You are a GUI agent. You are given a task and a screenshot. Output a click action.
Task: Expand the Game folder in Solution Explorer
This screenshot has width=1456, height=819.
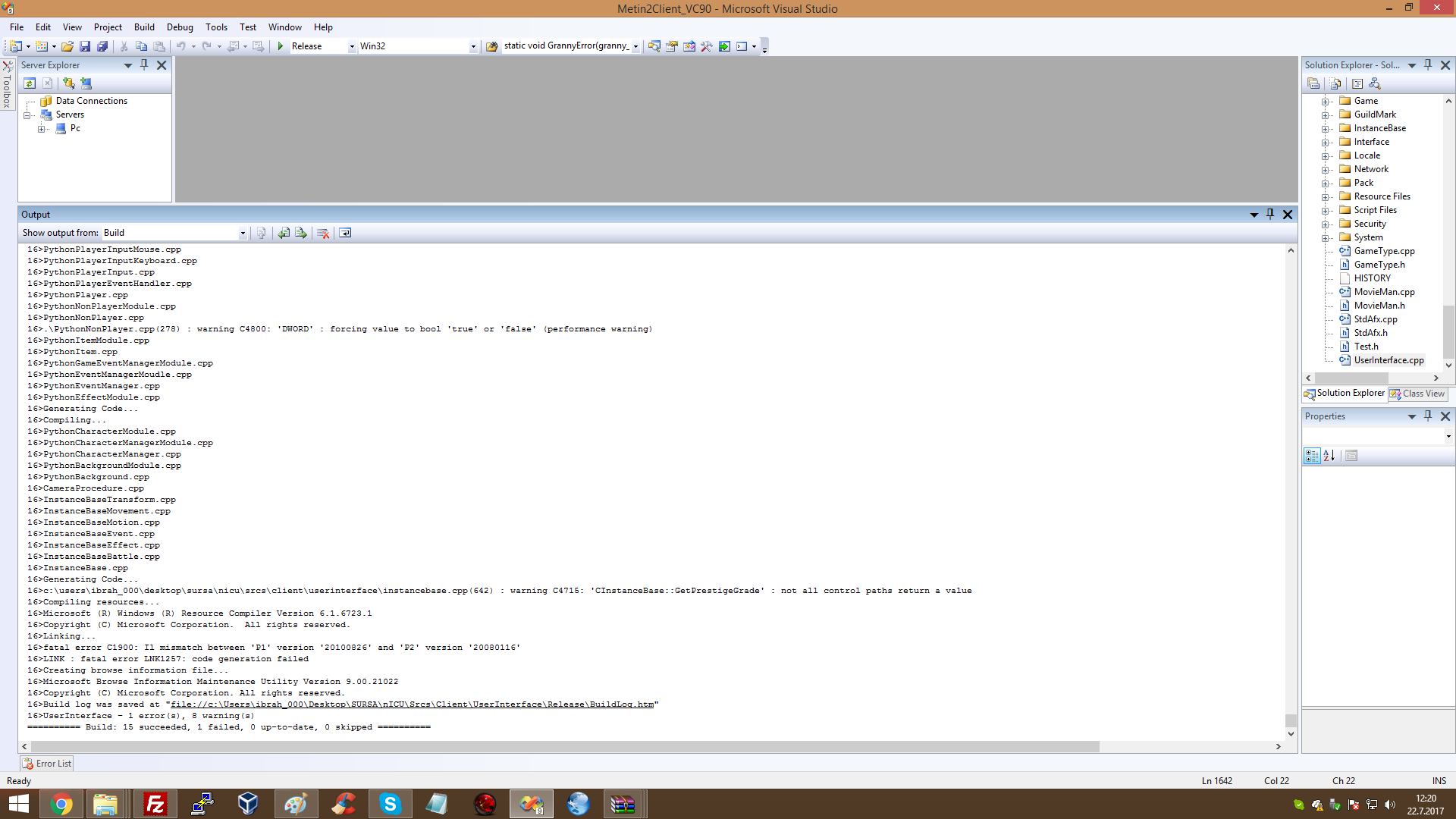pos(1325,102)
